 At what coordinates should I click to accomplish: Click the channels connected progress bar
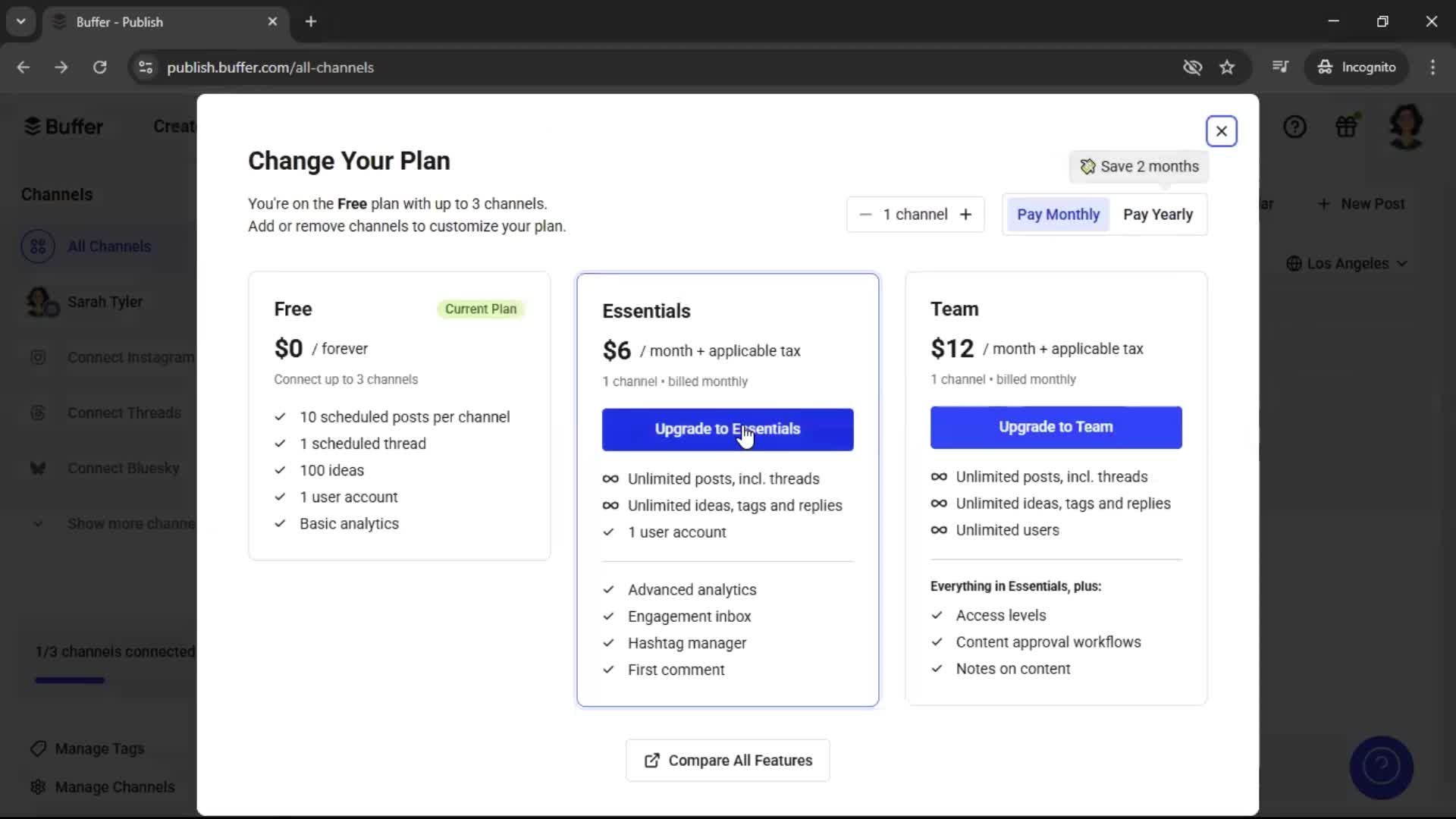click(69, 680)
